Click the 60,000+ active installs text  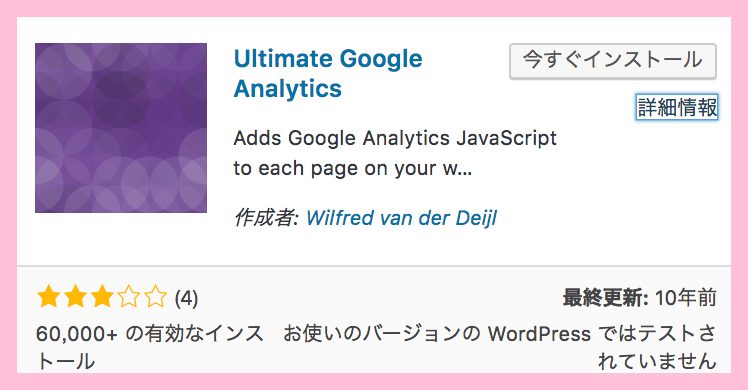coord(150,347)
